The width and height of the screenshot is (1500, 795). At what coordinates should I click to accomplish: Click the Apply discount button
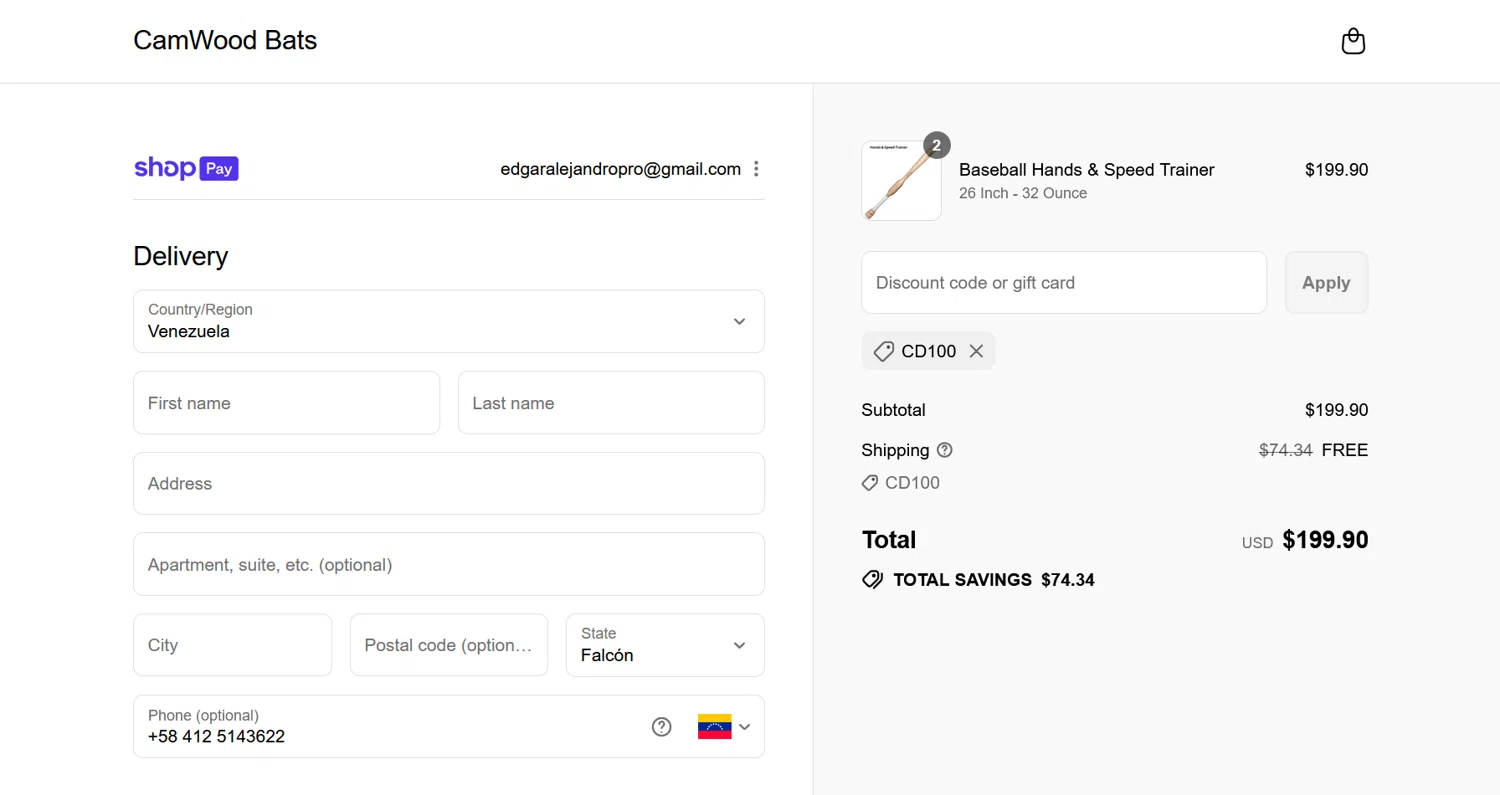(1326, 282)
